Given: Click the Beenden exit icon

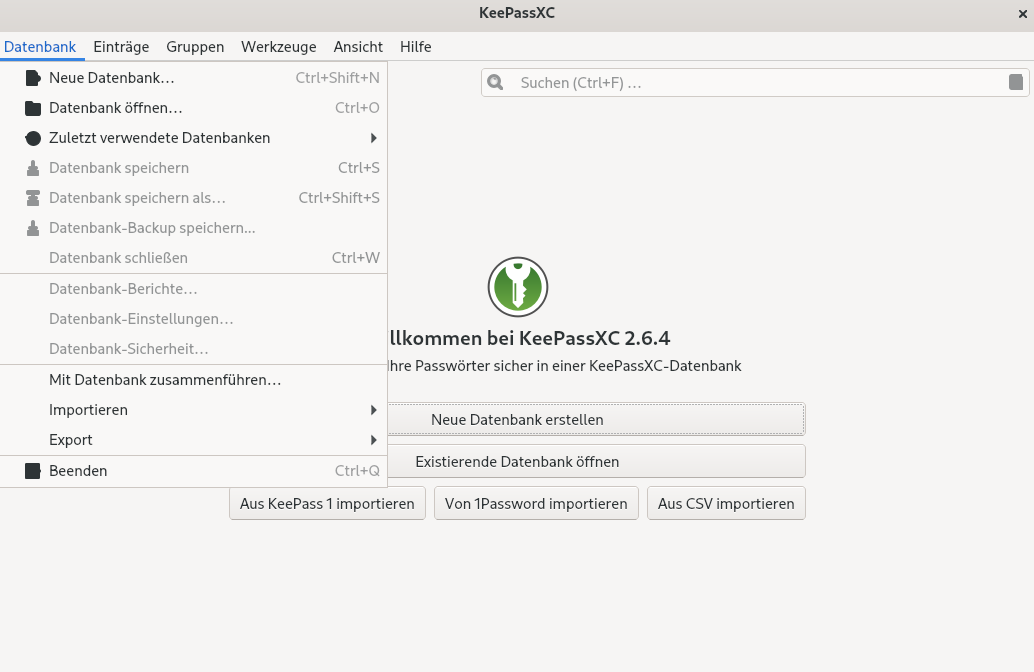Looking at the screenshot, I should pyautogui.click(x=33, y=471).
